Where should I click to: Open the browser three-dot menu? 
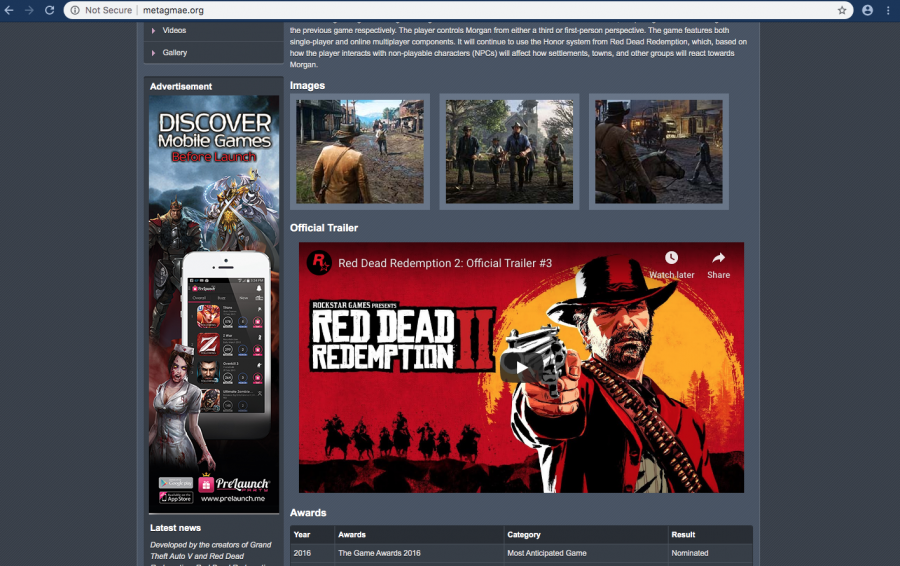[888, 10]
